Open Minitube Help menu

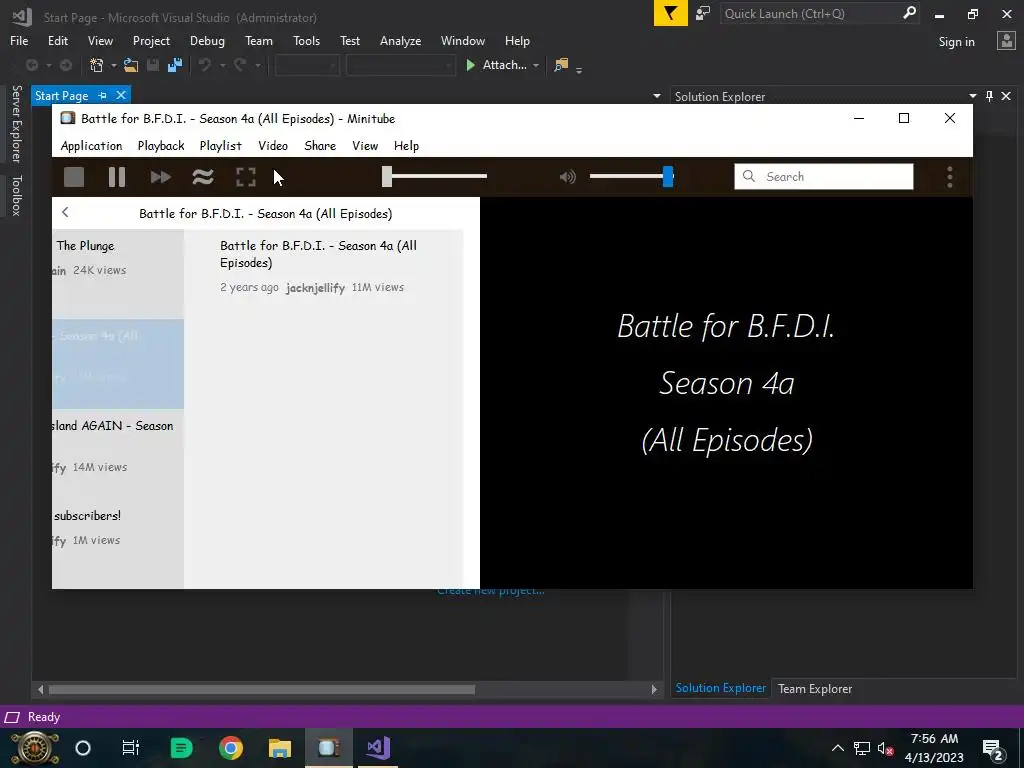pos(406,146)
